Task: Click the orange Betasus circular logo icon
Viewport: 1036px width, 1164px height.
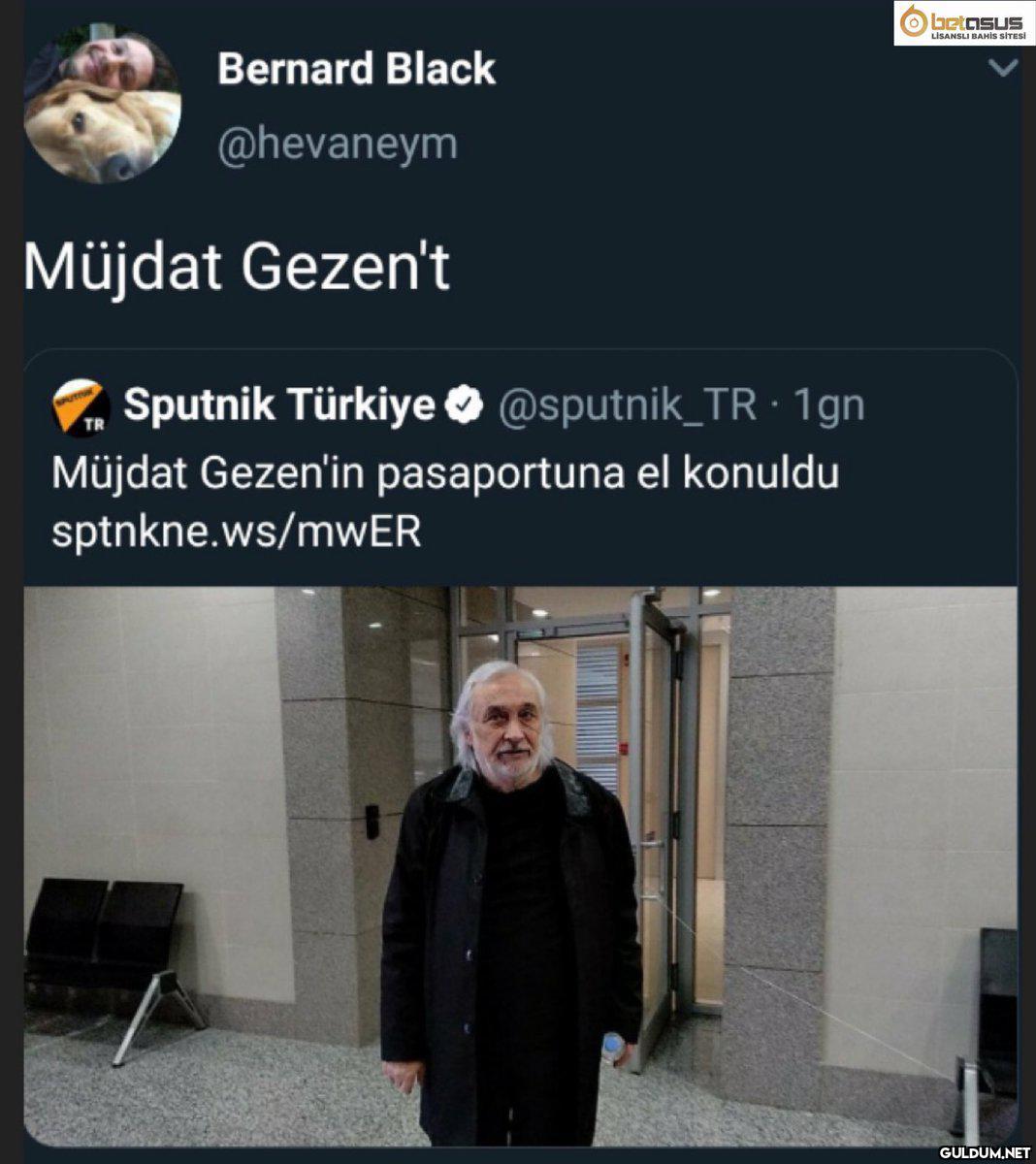Action: click(x=912, y=22)
